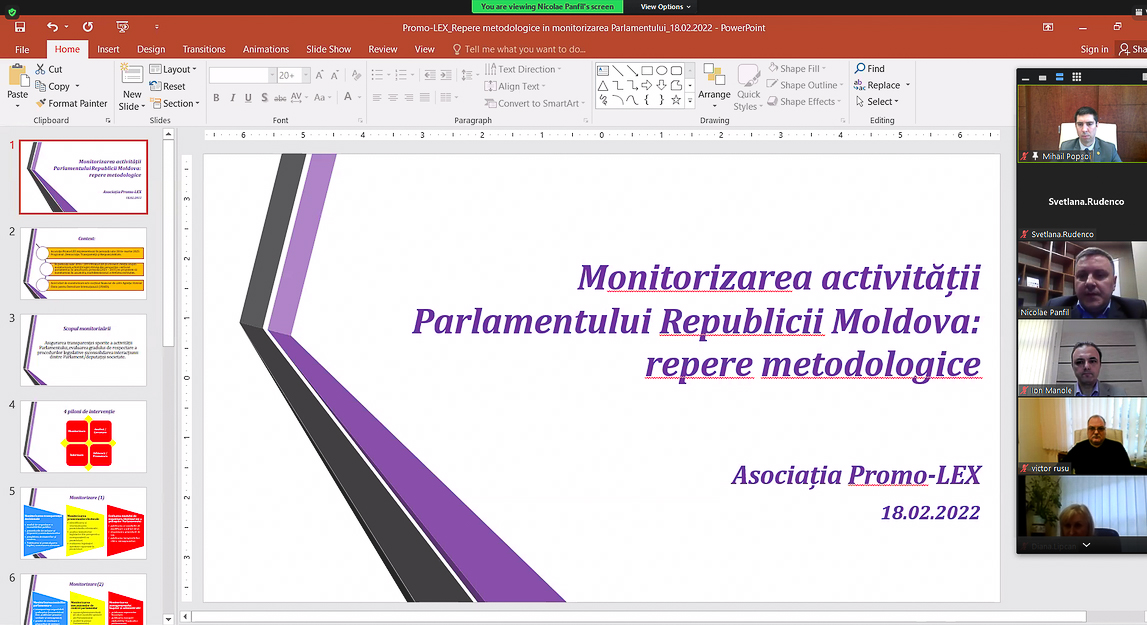Screen dimensions: 1147x625
Task: Click the Cut scissors icon
Action: [x=41, y=69]
